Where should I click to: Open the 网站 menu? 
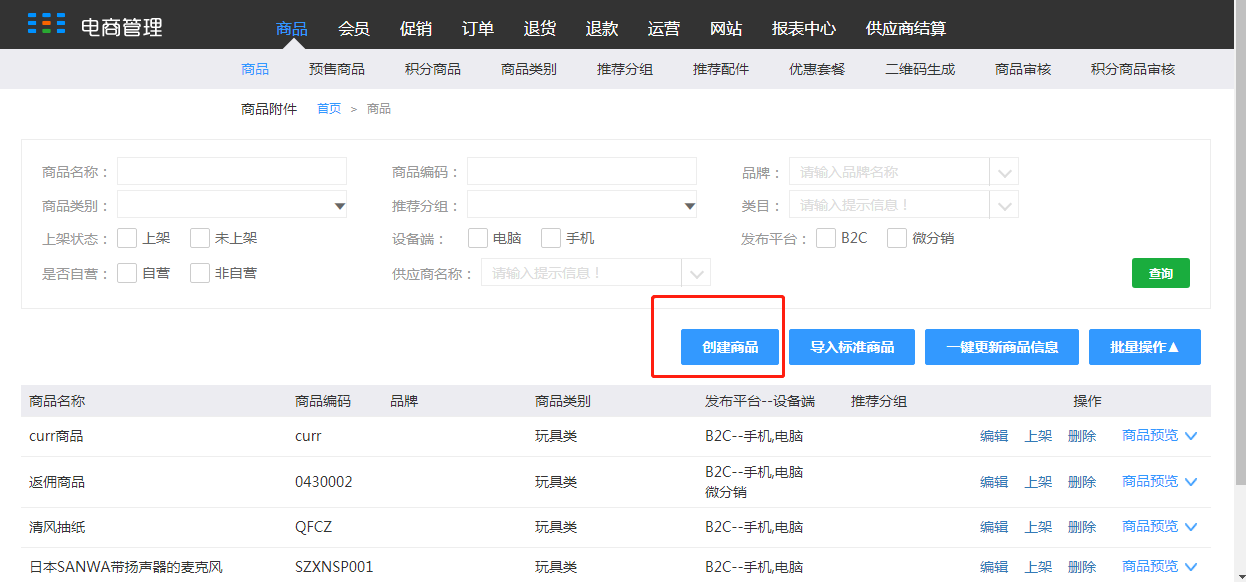tap(726, 29)
